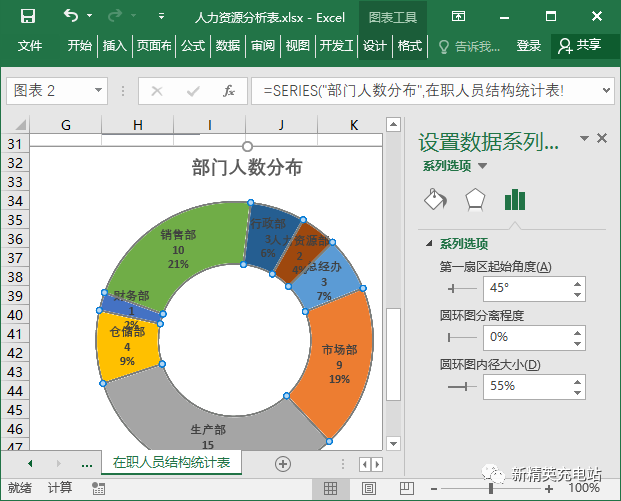This screenshot has height=501, width=621.
Task: Undo the last action
Action: [x=71, y=16]
